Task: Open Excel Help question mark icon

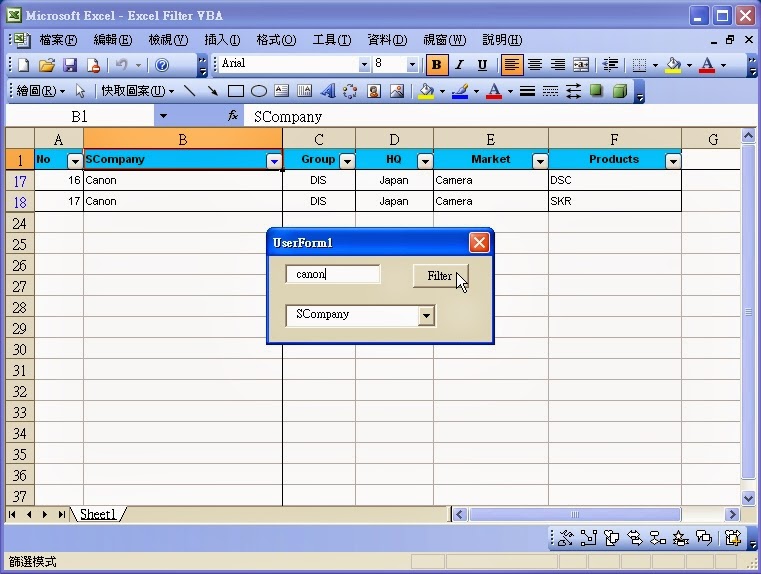Action: click(162, 65)
